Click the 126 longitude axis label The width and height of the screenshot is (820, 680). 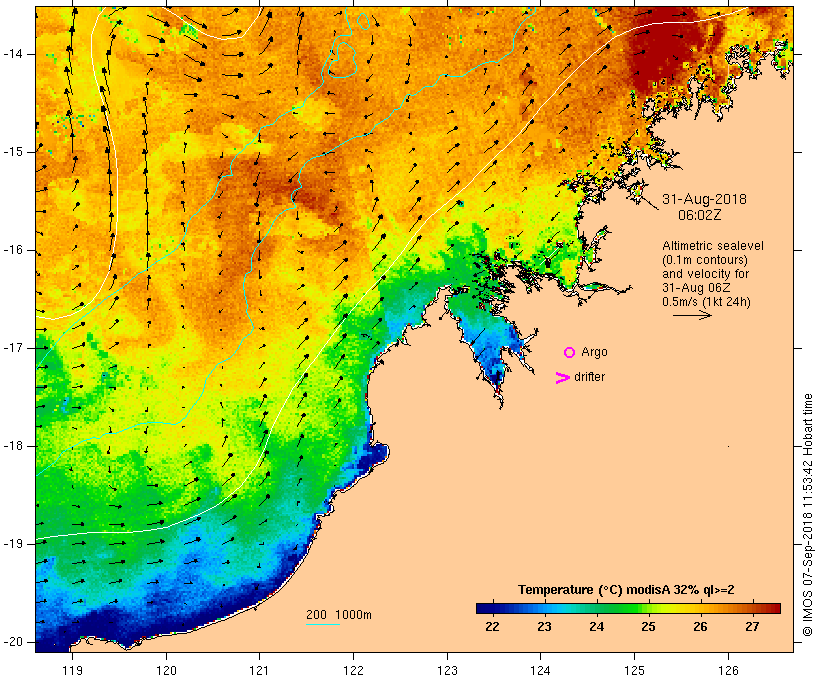728,671
